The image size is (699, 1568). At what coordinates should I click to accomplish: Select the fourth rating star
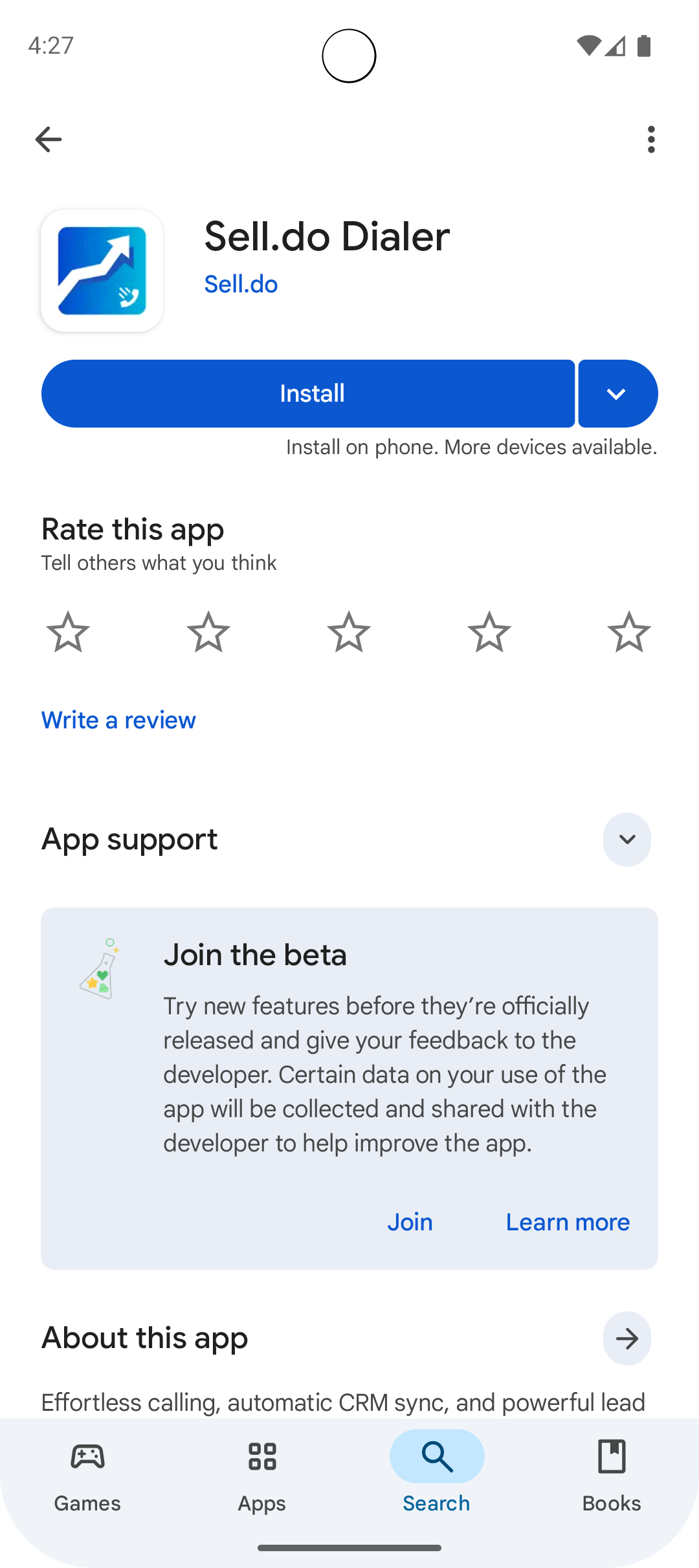[489, 632]
